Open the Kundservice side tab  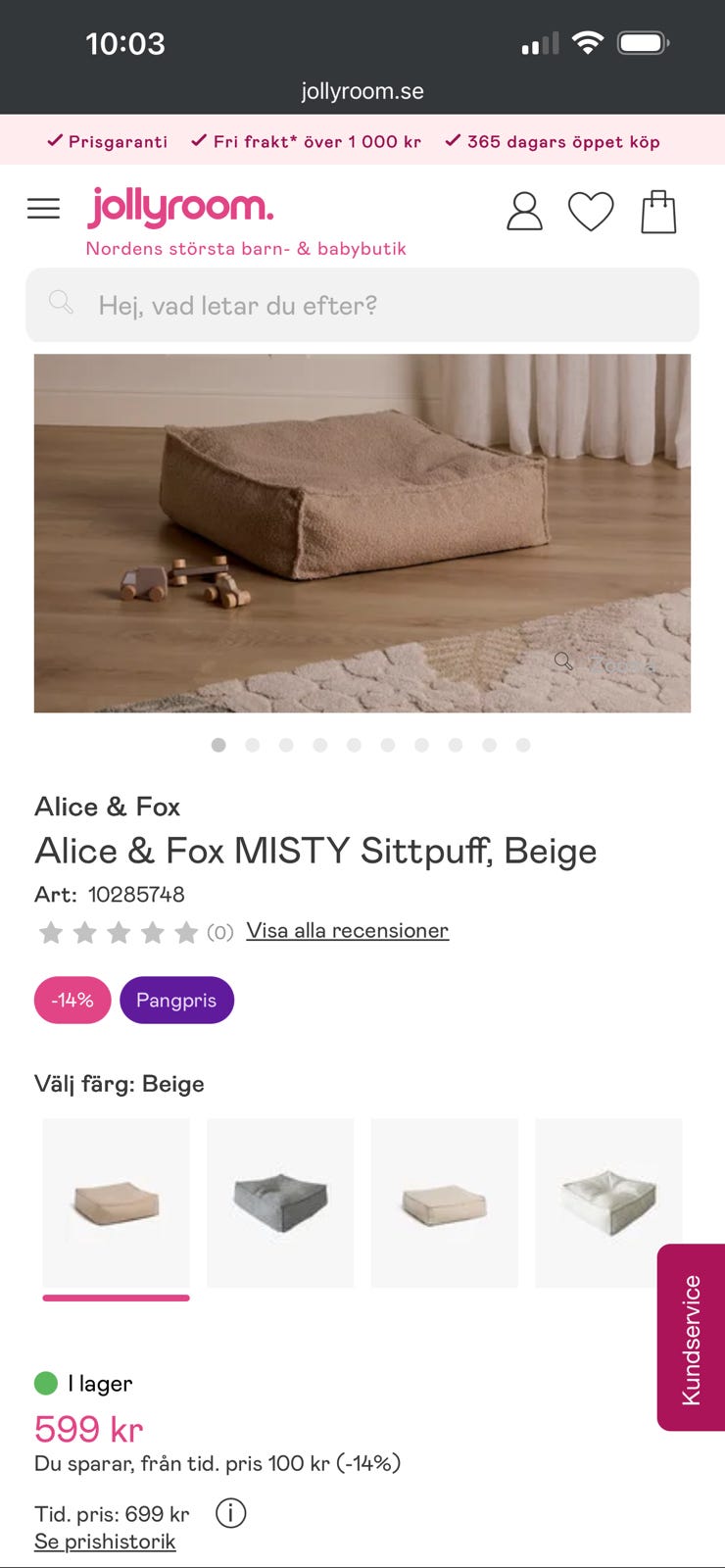coord(691,1338)
